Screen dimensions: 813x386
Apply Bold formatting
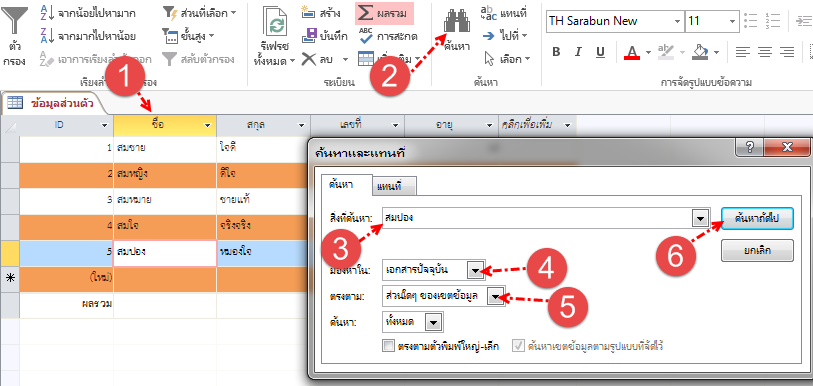pos(556,51)
